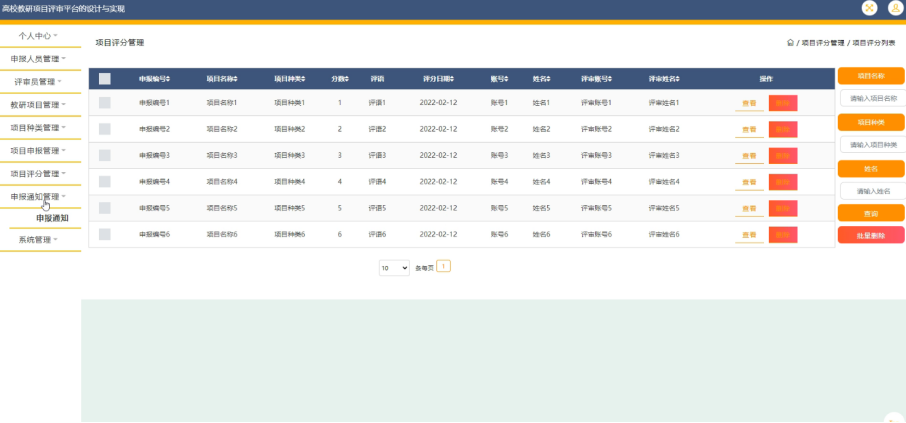
Task: Click 查看 for the 申报编号2 row
Action: click(749, 129)
